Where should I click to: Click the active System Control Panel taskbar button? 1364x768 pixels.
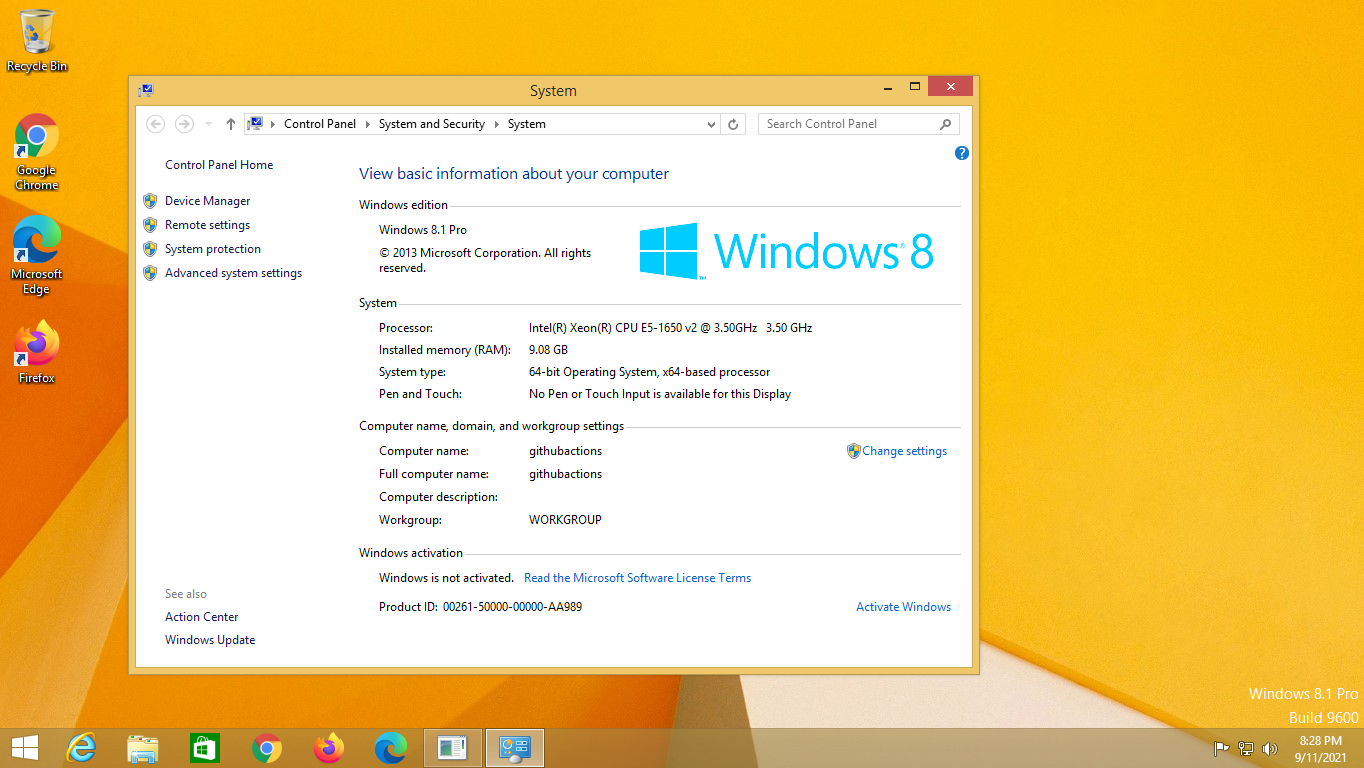click(515, 748)
